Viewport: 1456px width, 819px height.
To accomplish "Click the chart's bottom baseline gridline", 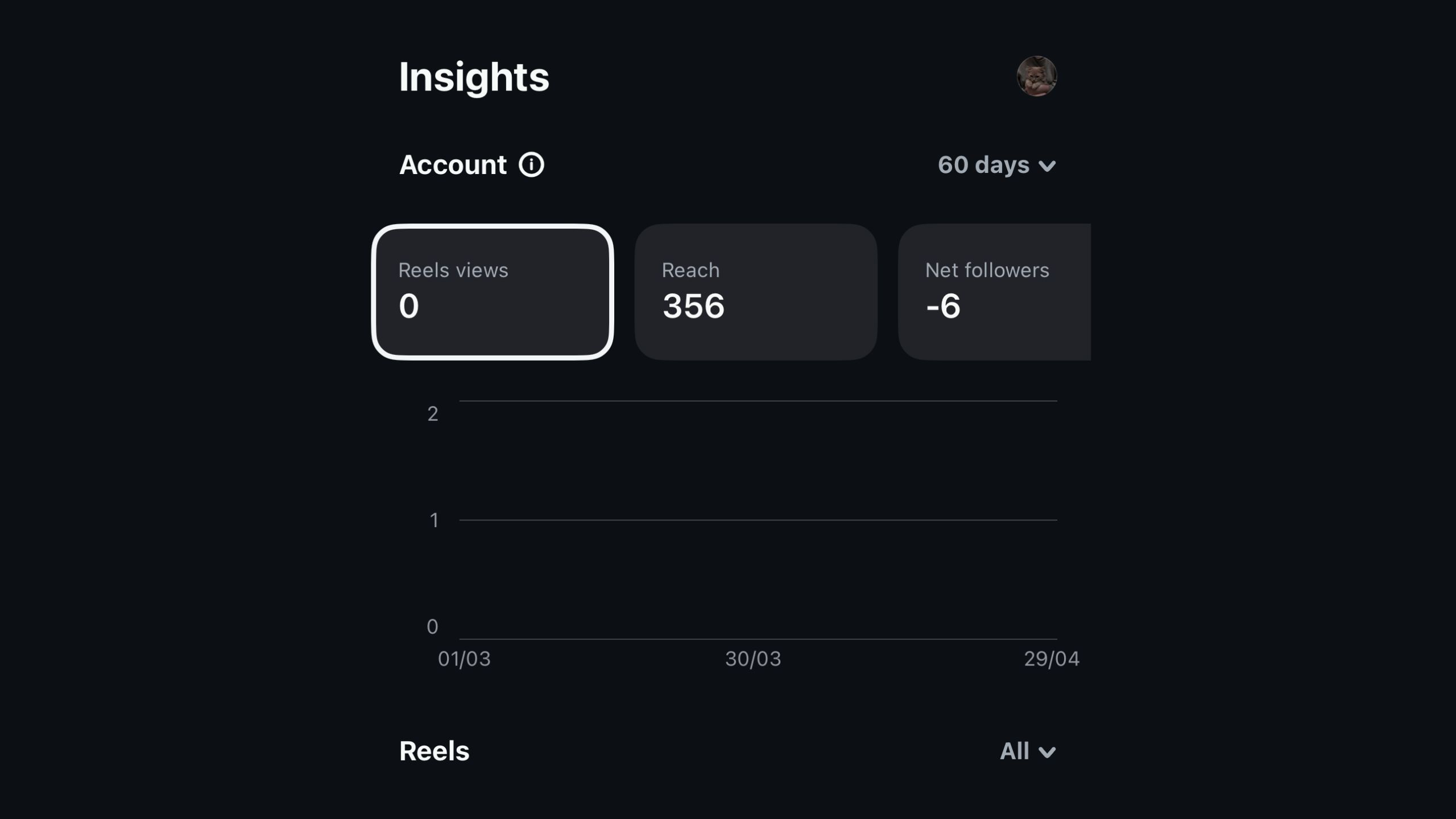I will point(758,639).
